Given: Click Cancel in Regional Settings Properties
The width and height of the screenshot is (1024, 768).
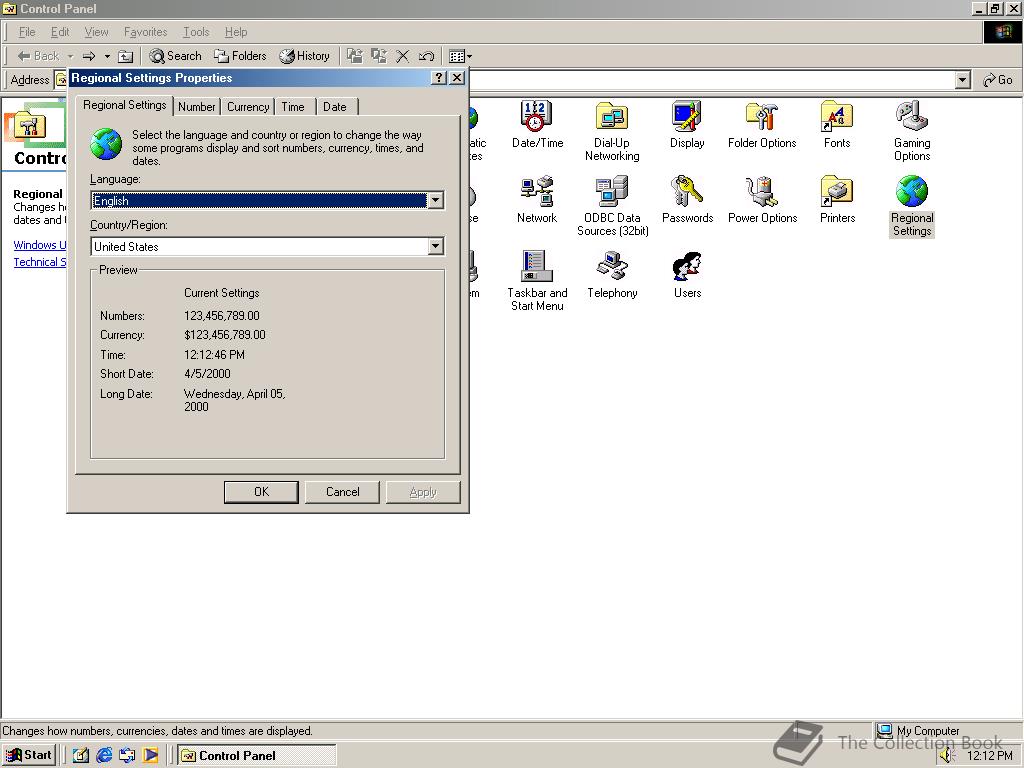Looking at the screenshot, I should coord(342,492).
